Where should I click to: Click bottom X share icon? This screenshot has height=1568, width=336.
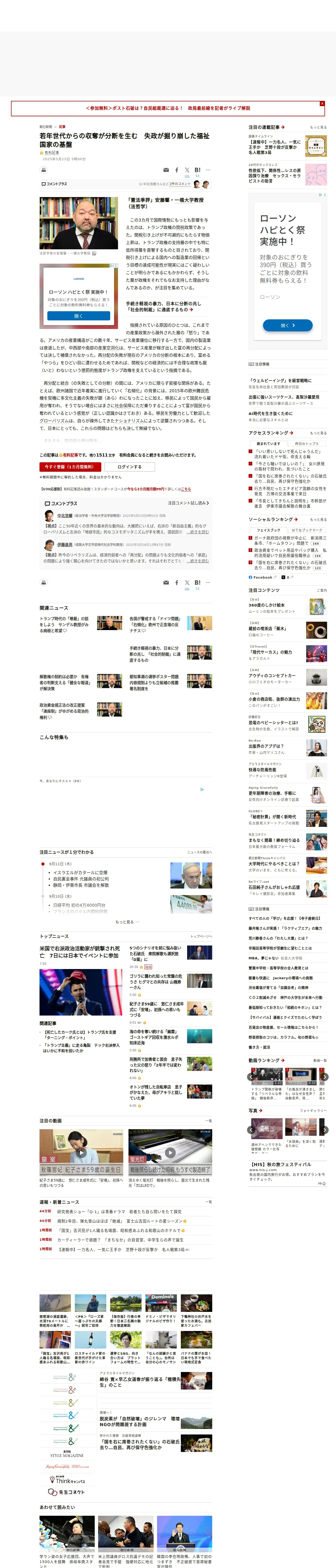point(187,583)
